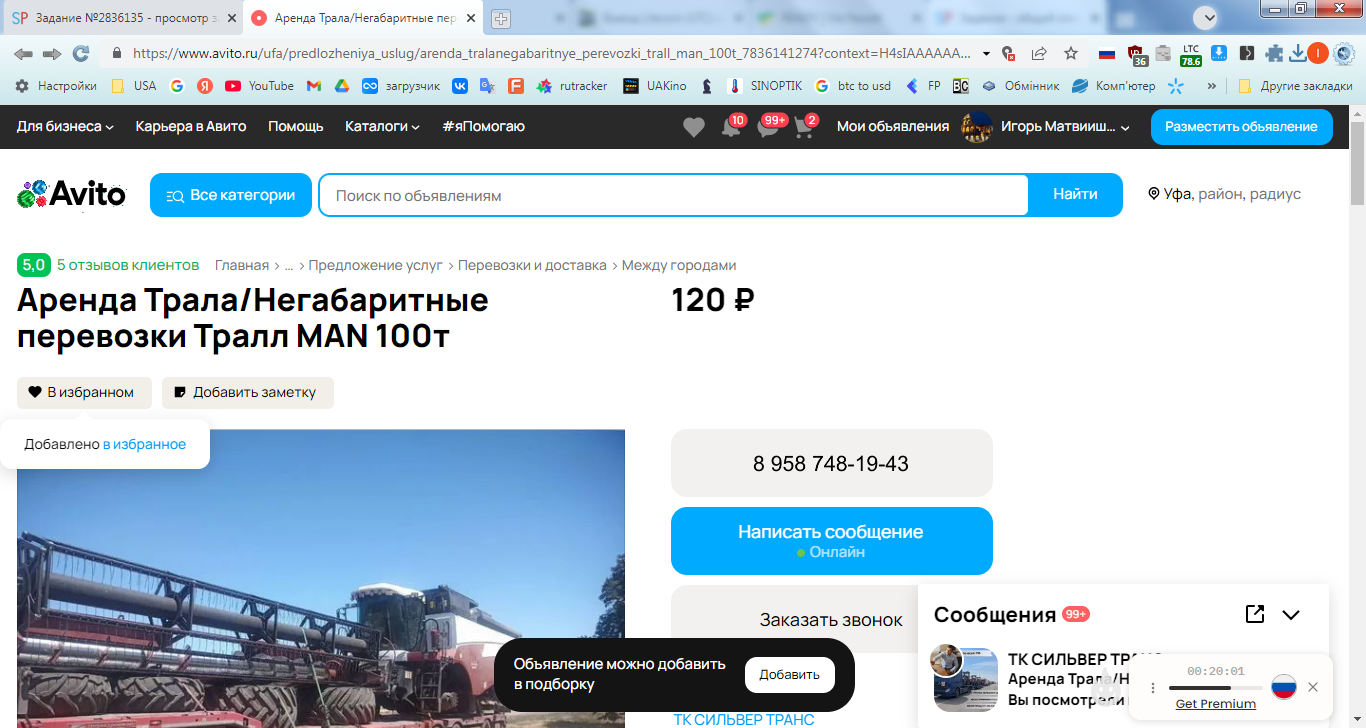This screenshot has width=1366, height=728.
Task: Toggle В избранном favorite button
Action: click(84, 393)
